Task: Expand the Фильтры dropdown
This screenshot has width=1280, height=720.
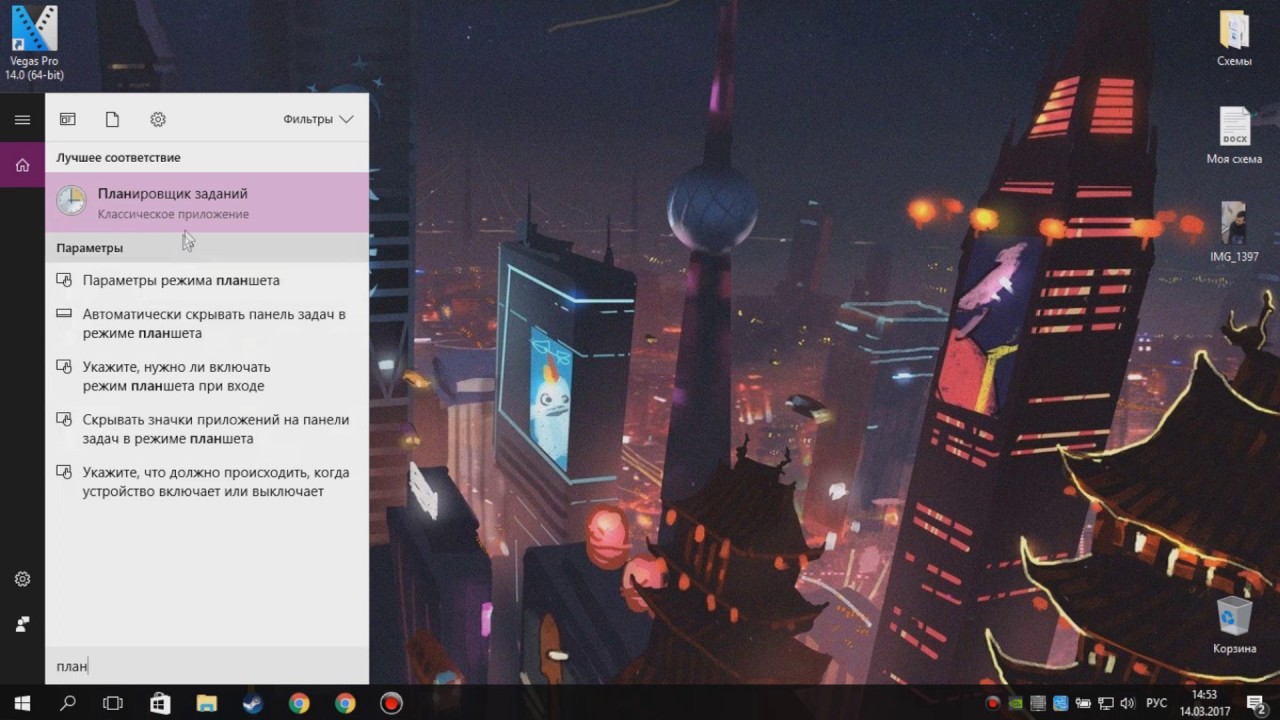Action: click(x=318, y=119)
